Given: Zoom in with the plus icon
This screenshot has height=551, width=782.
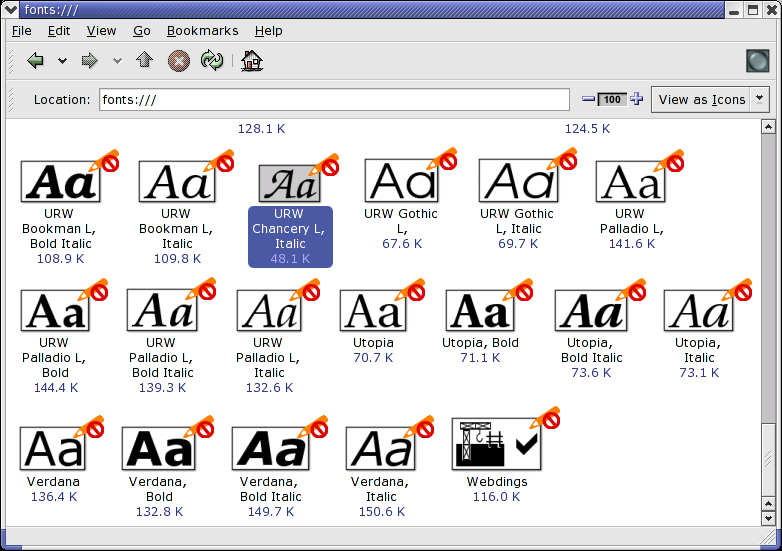Looking at the screenshot, I should pyautogui.click(x=636, y=99).
